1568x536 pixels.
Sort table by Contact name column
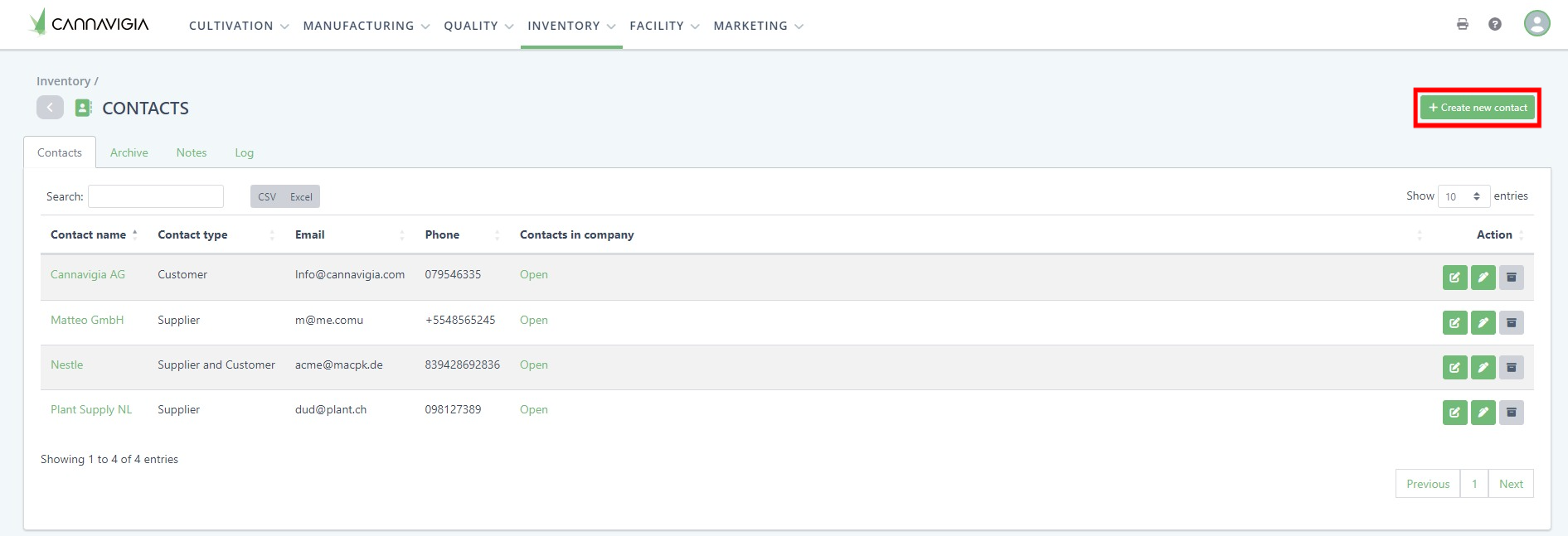(89, 234)
